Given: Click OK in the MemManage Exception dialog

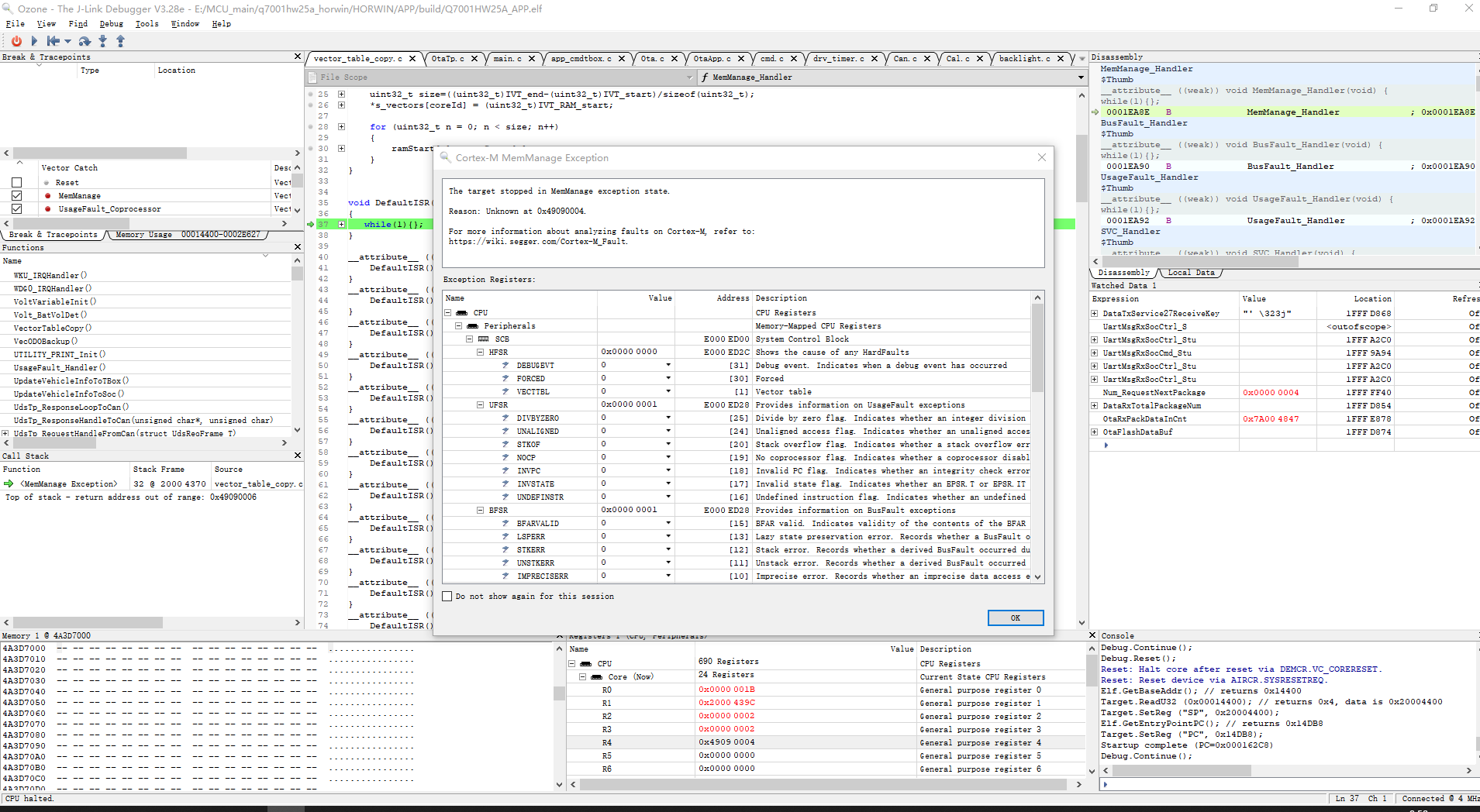Looking at the screenshot, I should pyautogui.click(x=1015, y=618).
